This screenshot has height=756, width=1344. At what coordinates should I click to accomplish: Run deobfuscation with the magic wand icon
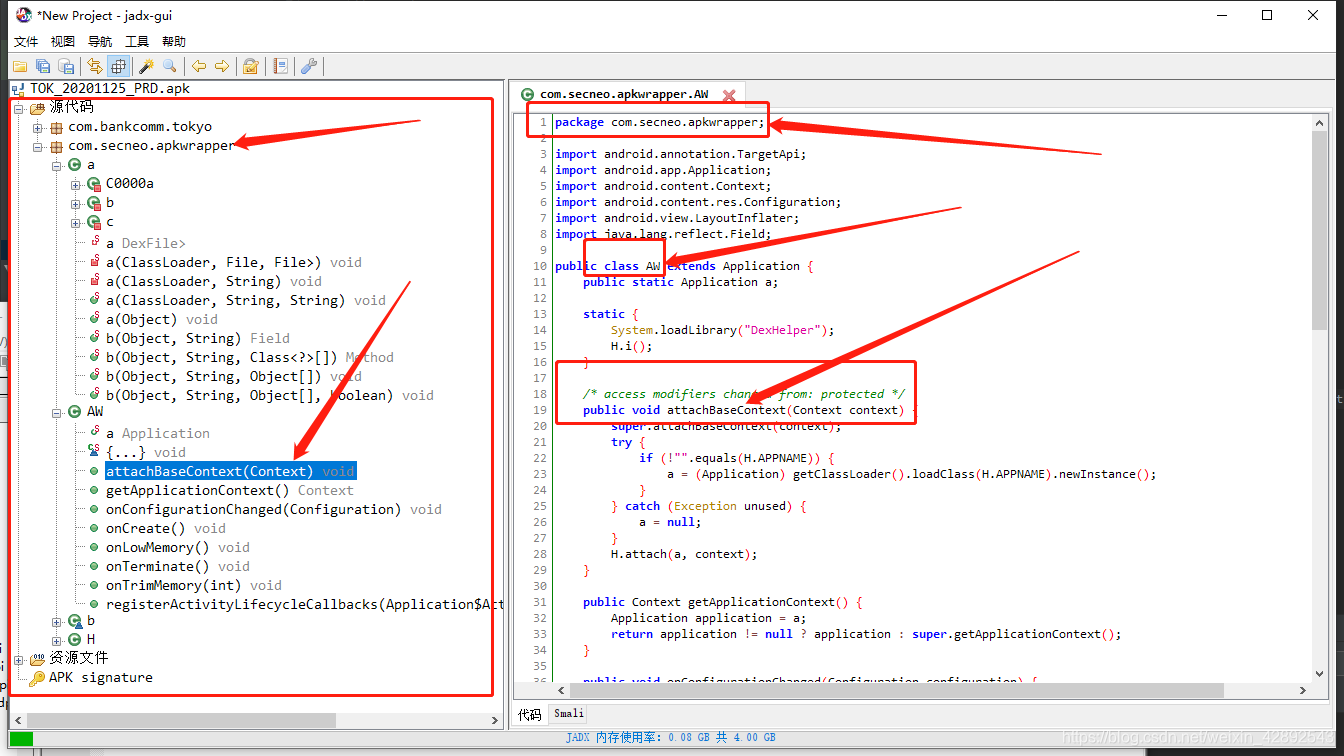pos(146,66)
